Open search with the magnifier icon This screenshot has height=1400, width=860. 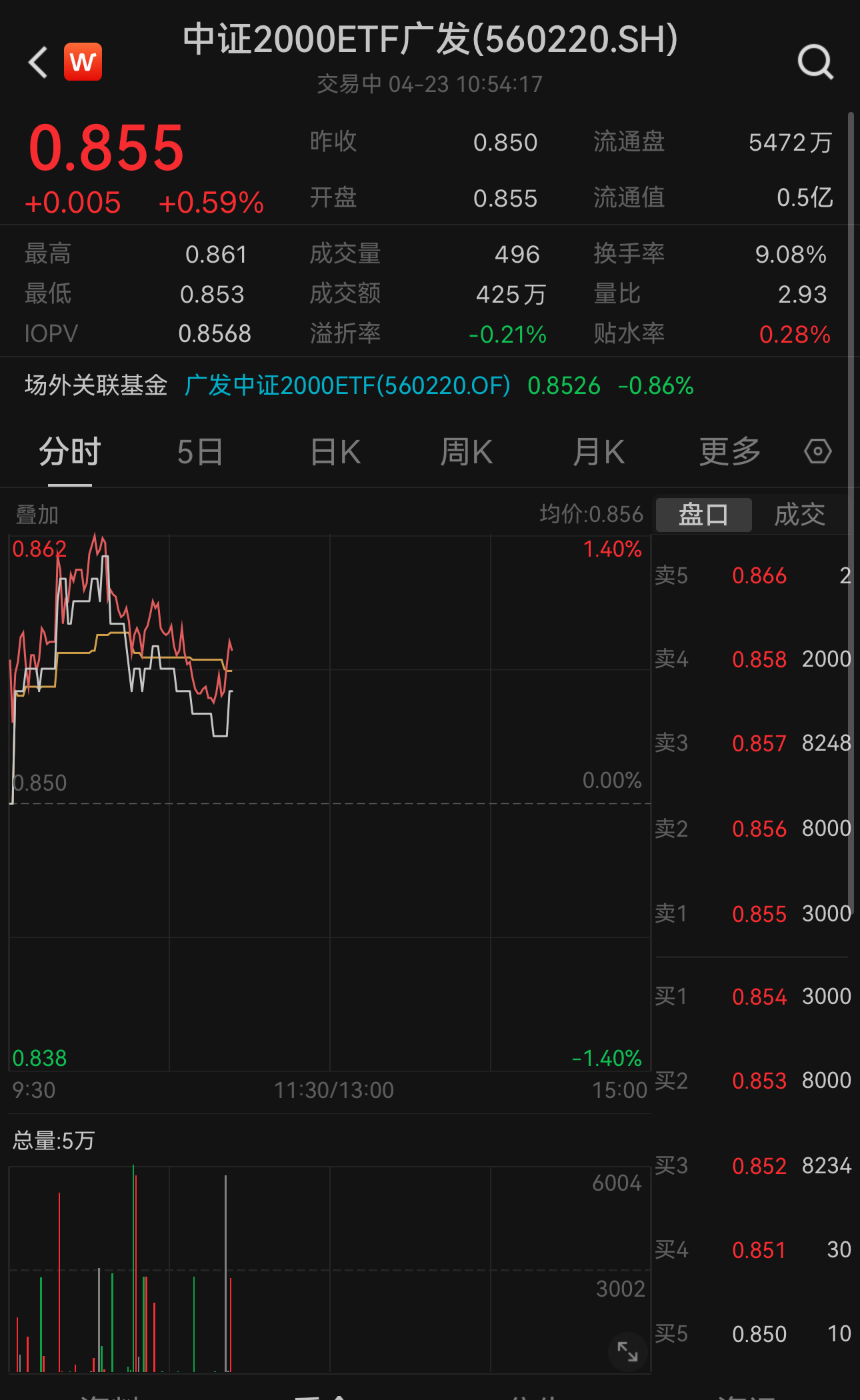click(x=815, y=62)
